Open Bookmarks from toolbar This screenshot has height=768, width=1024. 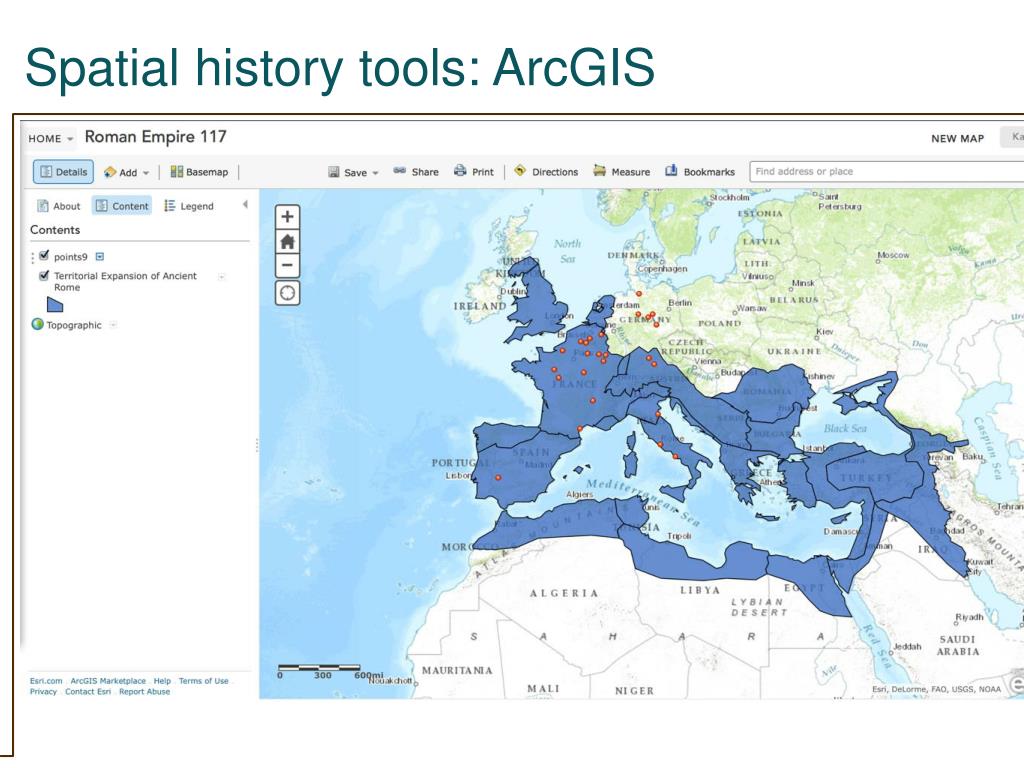[x=700, y=172]
